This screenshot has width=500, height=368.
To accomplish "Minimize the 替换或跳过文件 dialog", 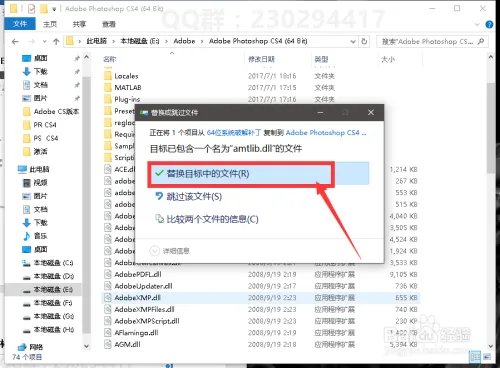I will pos(320,112).
